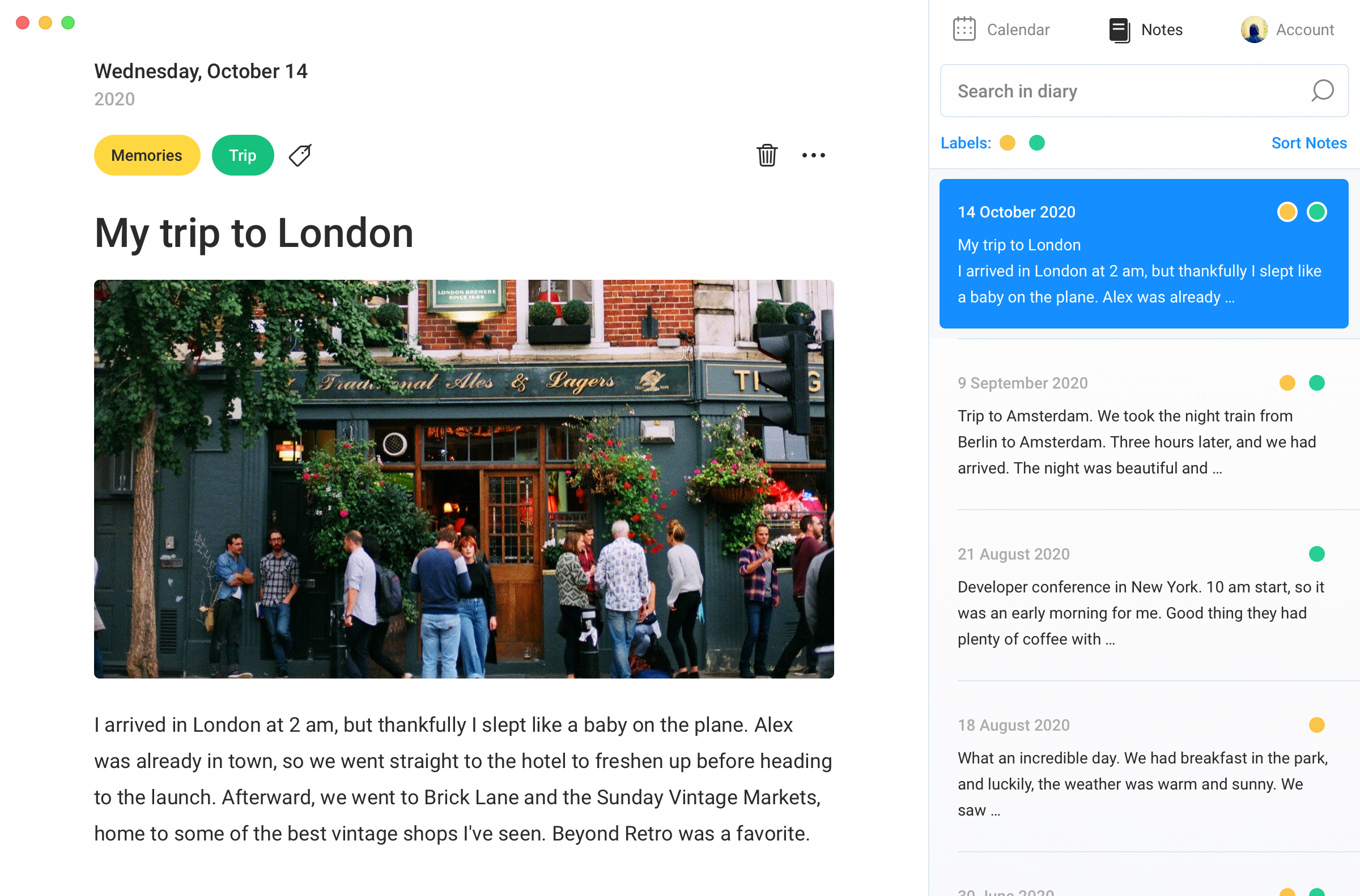The height and width of the screenshot is (896, 1360).
Task: Click the London pub photo in the note
Action: (x=464, y=479)
